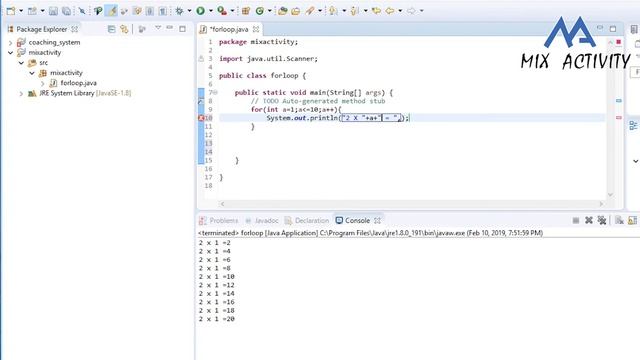Click the Terminate square in Console

coord(576,220)
